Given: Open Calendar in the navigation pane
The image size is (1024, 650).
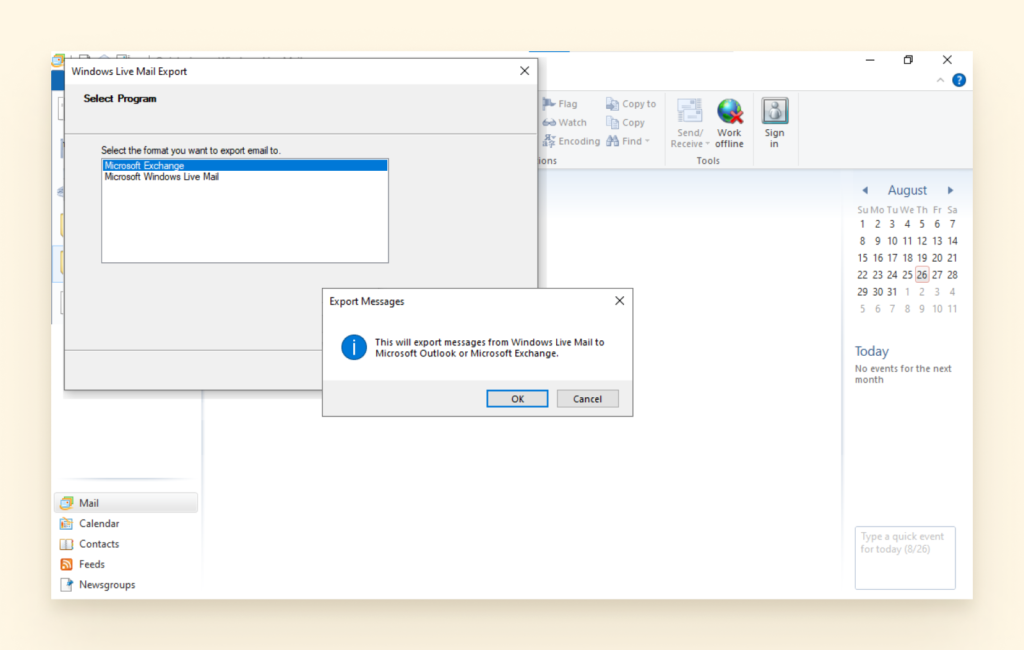Looking at the screenshot, I should coord(125,523).
